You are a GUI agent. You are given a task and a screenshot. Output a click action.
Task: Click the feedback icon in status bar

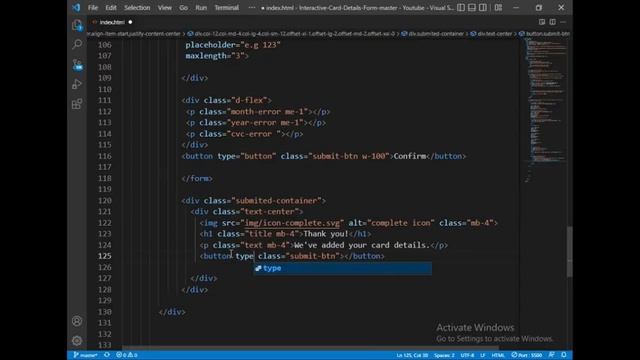(552, 355)
